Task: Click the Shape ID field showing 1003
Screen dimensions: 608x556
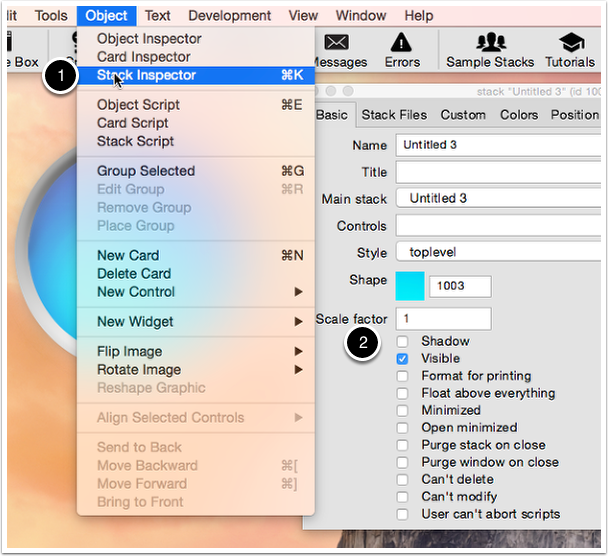Action: (x=460, y=287)
